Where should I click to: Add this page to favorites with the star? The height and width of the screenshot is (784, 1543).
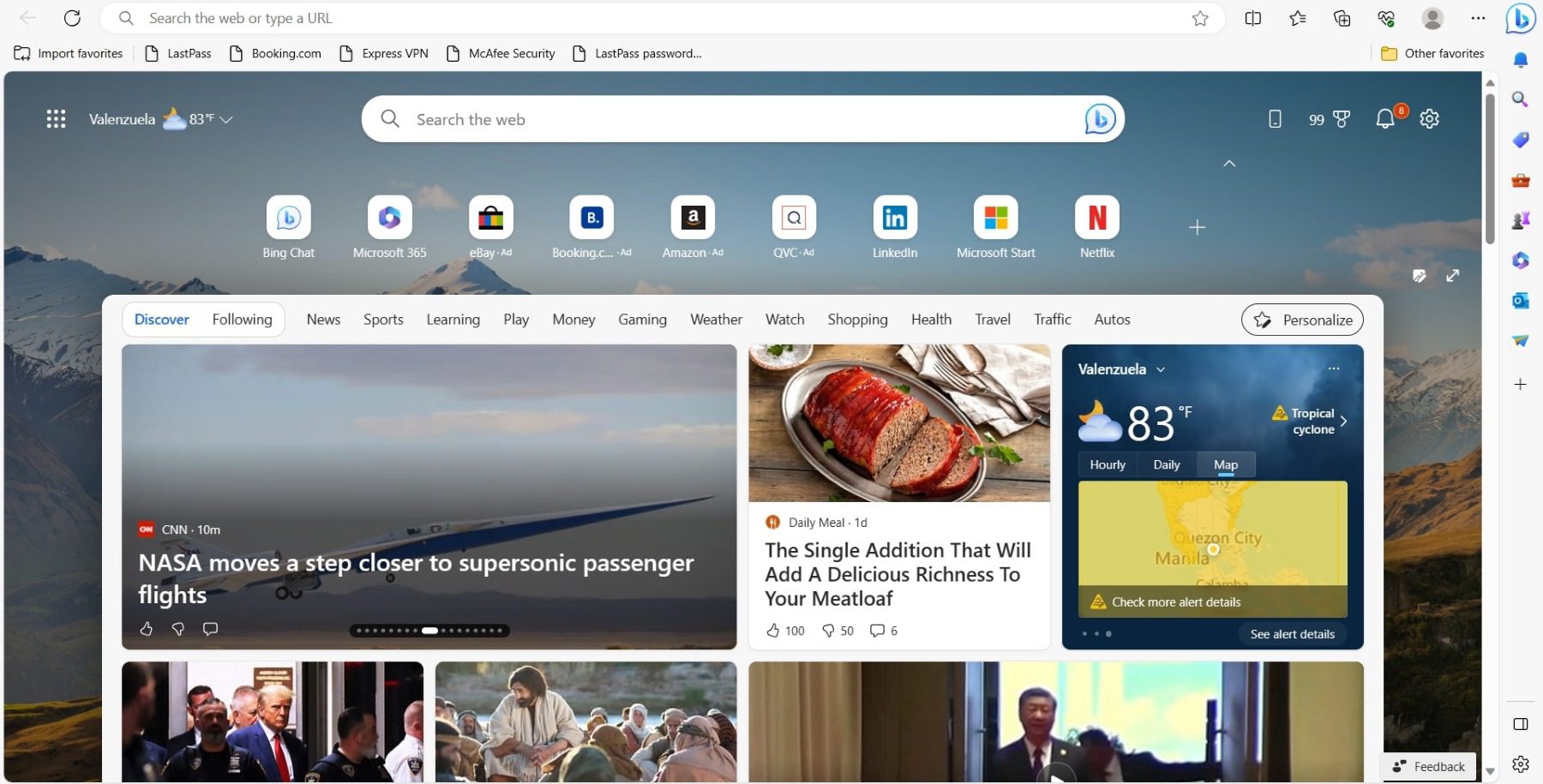click(1200, 18)
